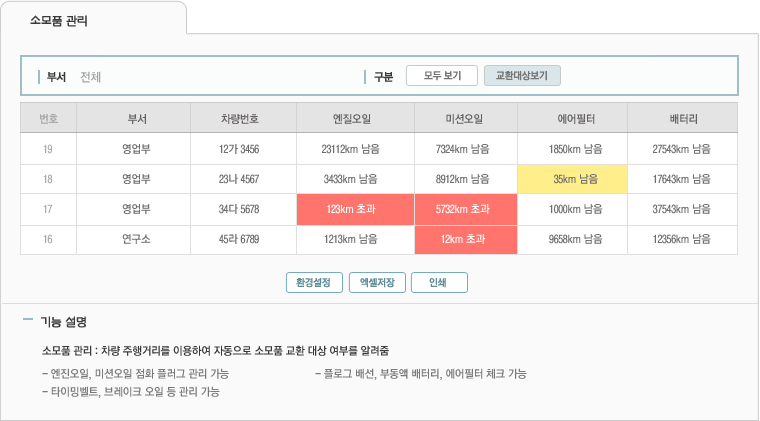Click the 8912km 남음 cell
760x421 pixels.
coord(466,179)
